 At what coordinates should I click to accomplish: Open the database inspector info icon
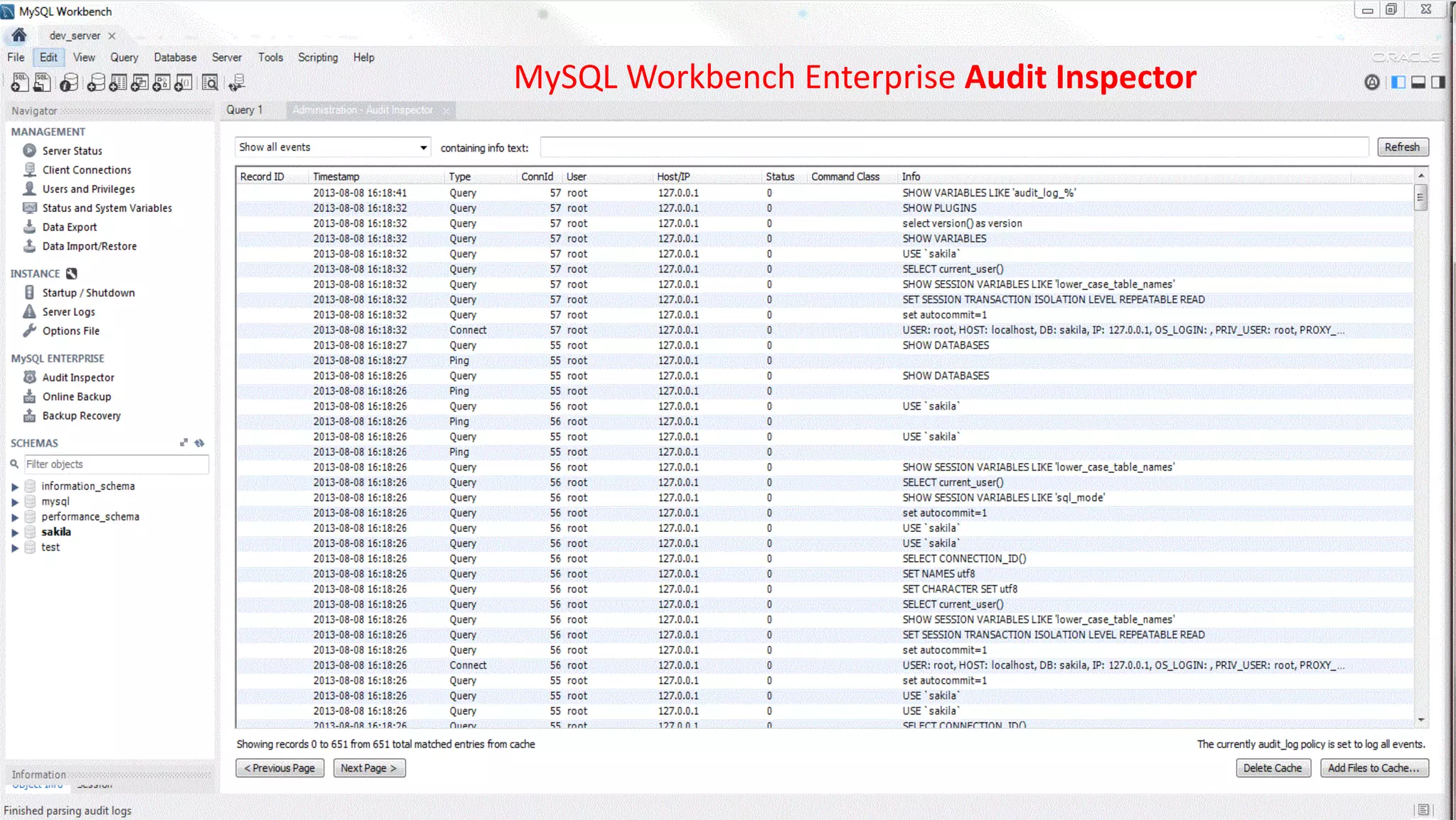(x=69, y=82)
